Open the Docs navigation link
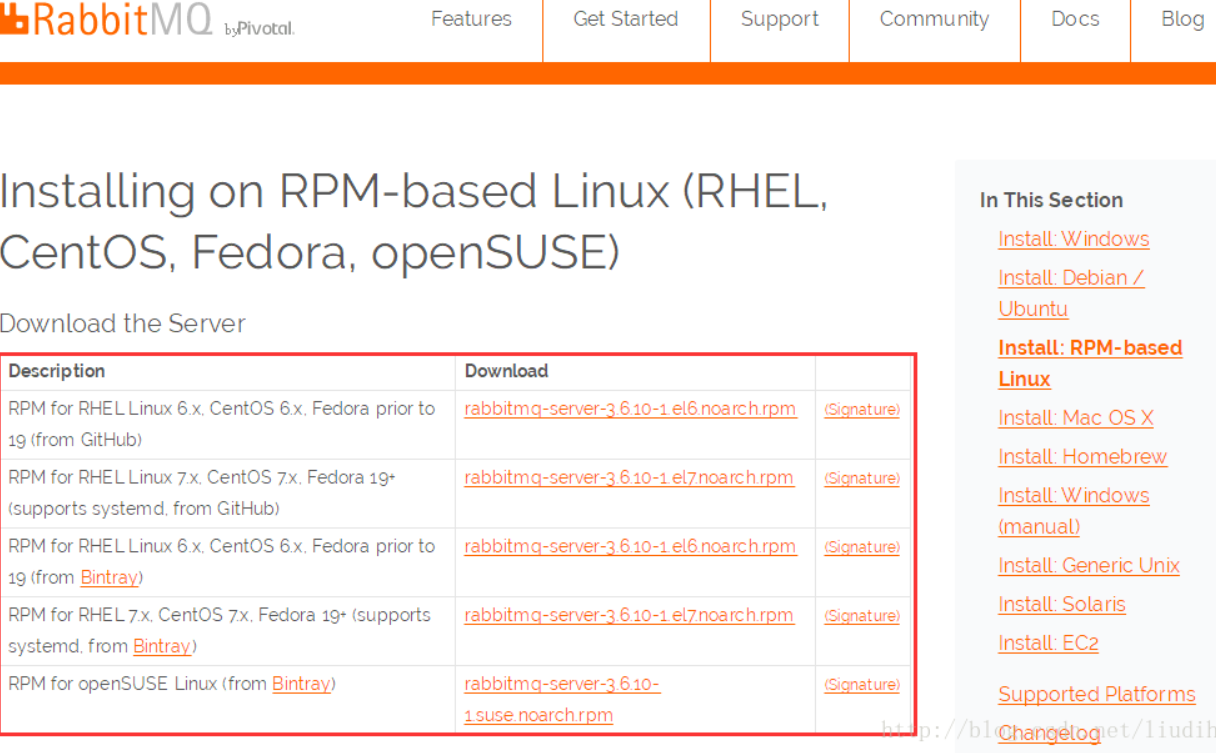Viewport: 1216px width, 753px height. [1075, 19]
